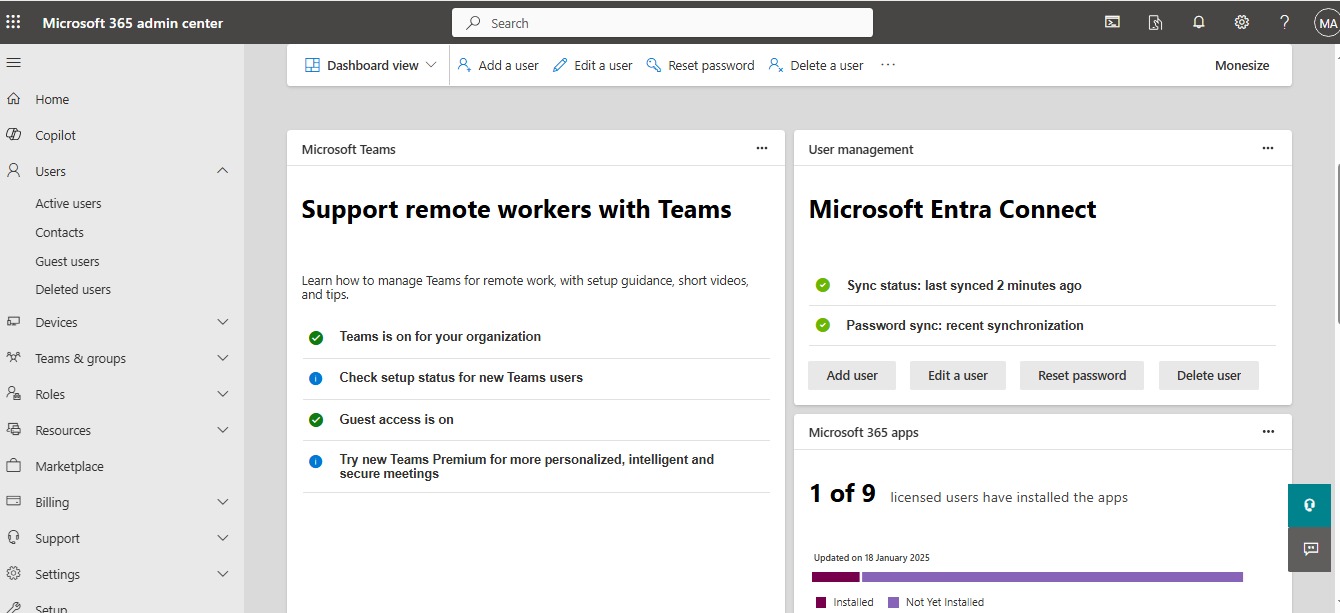Click the Teams & groups icon
Image resolution: width=1340 pixels, height=613 pixels.
coord(14,358)
